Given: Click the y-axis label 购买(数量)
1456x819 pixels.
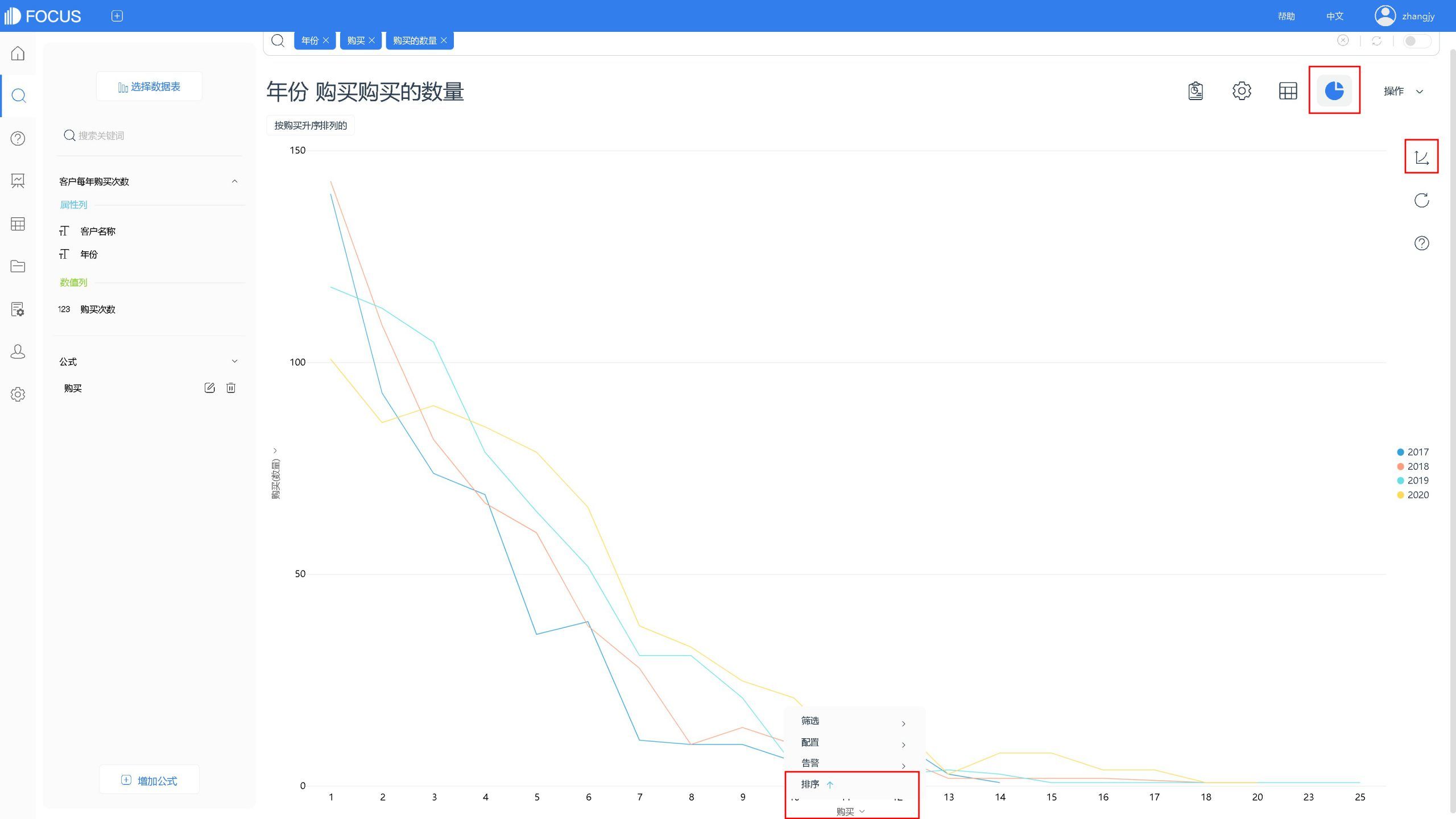Looking at the screenshot, I should 275,479.
